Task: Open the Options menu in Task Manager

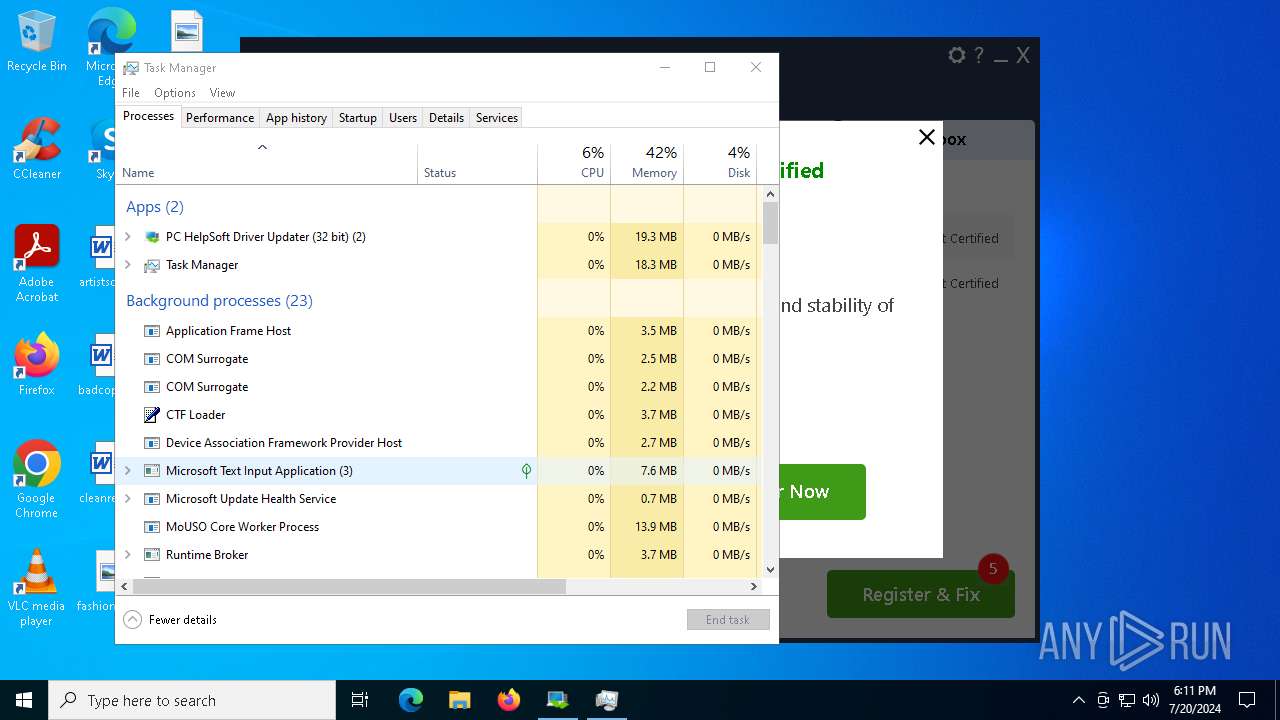Action: click(x=175, y=93)
